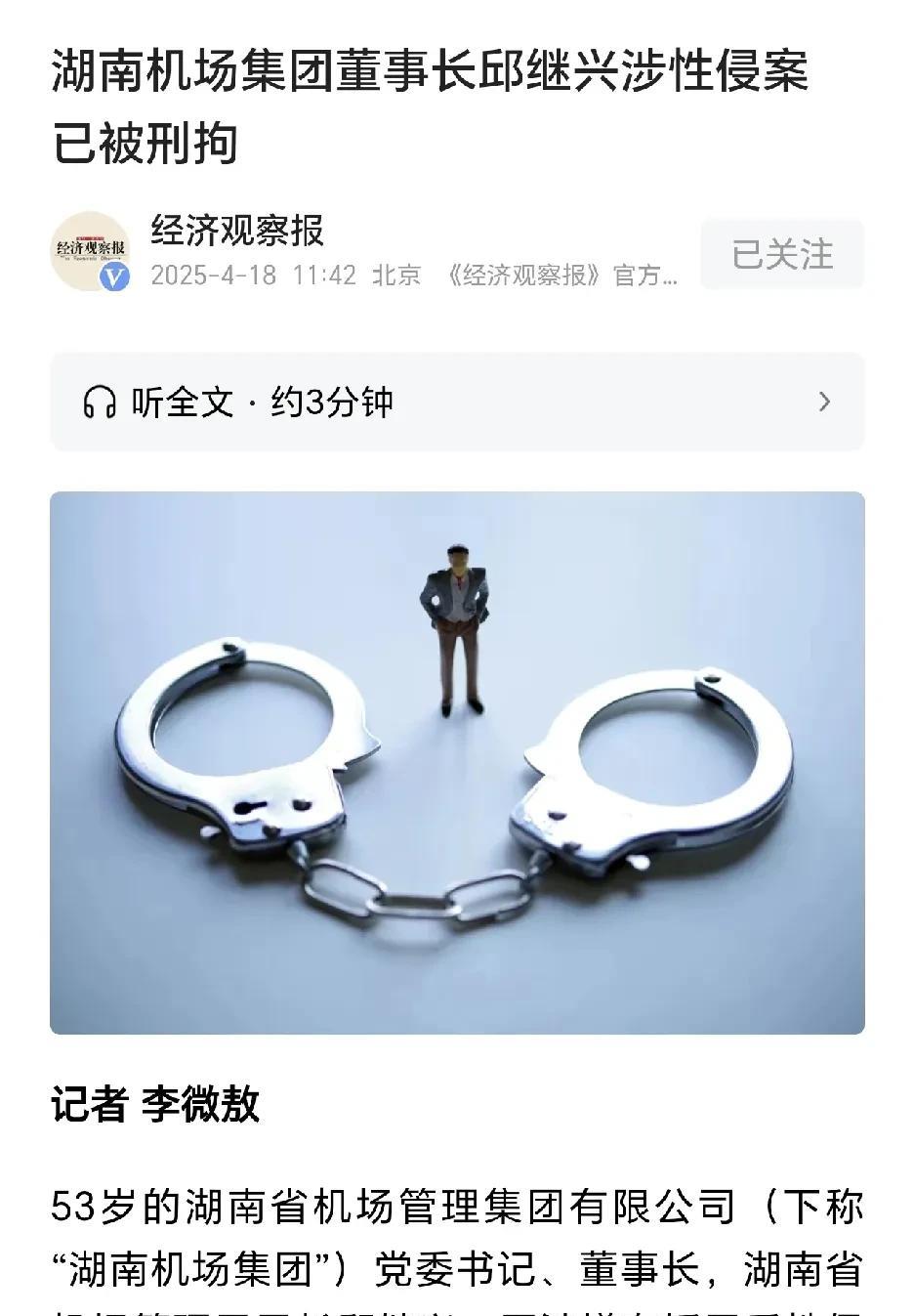Open the handcuffs article image
Screen dimensions: 914x1316
(x=457, y=762)
